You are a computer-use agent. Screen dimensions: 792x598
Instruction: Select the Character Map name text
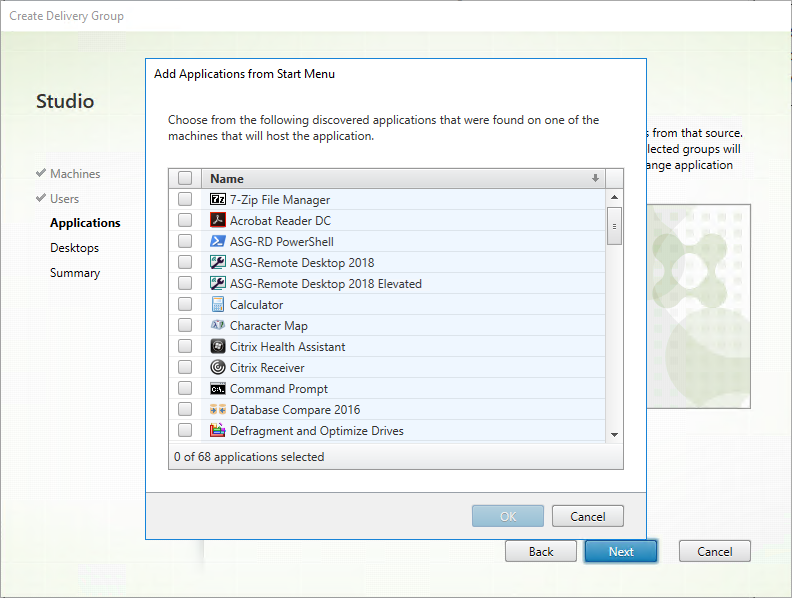click(x=269, y=326)
